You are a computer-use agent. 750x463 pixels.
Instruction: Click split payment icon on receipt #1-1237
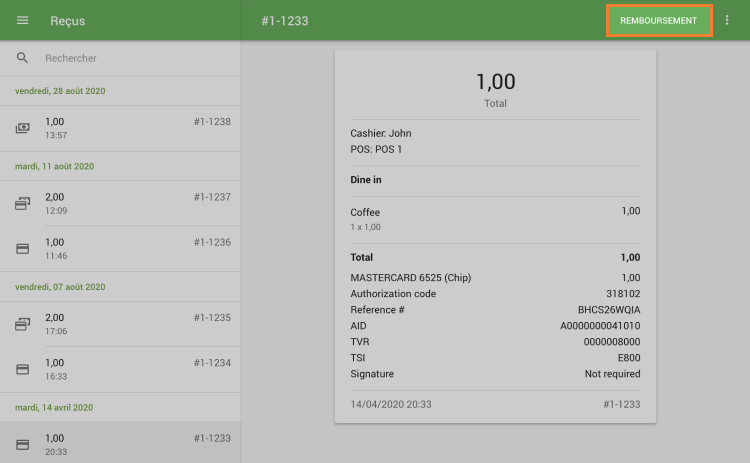[23, 204]
